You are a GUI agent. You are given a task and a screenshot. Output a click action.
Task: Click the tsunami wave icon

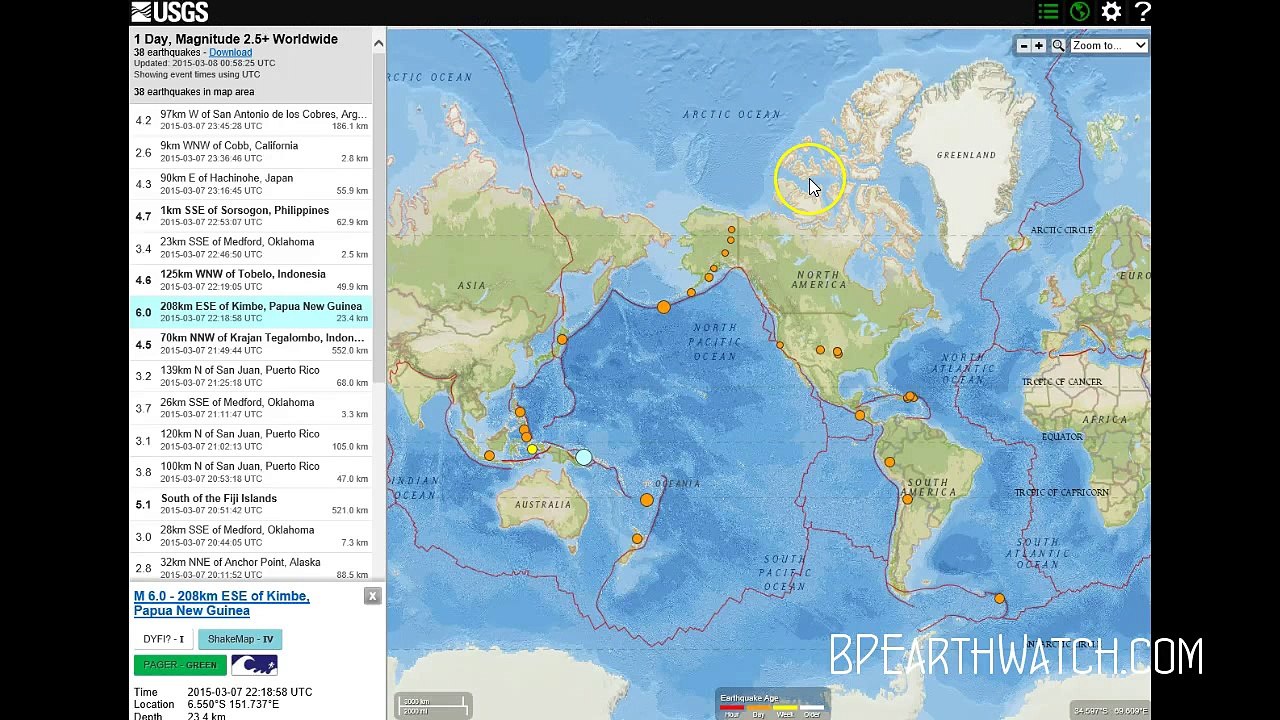(254, 665)
